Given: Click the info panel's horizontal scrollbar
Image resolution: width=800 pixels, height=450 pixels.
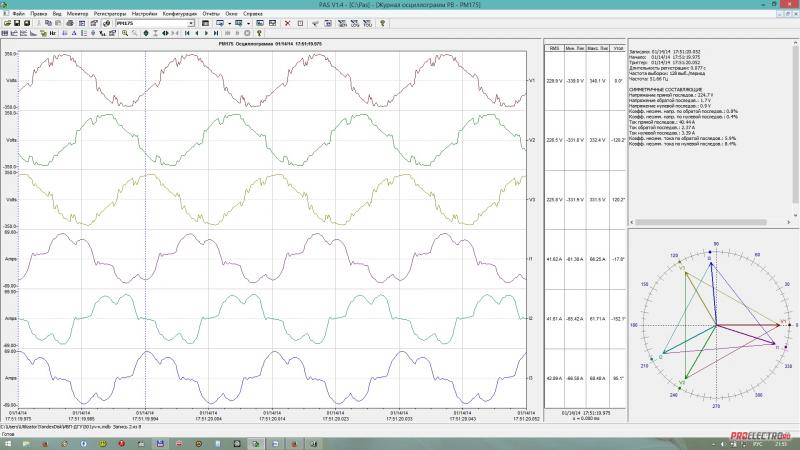Looking at the screenshot, I should click(701, 222).
